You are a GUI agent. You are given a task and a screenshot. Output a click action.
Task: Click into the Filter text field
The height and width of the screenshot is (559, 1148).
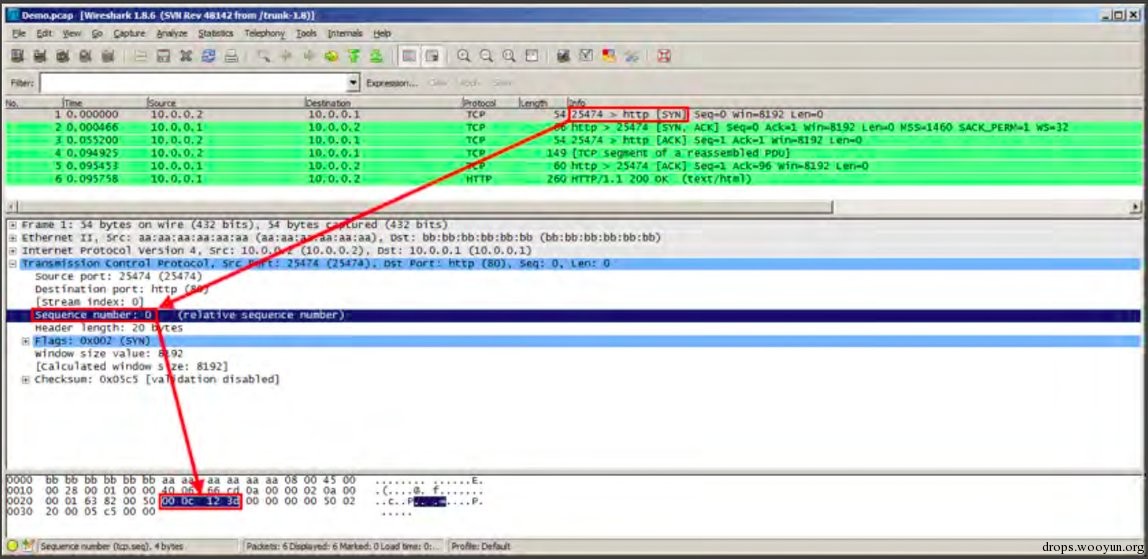194,83
